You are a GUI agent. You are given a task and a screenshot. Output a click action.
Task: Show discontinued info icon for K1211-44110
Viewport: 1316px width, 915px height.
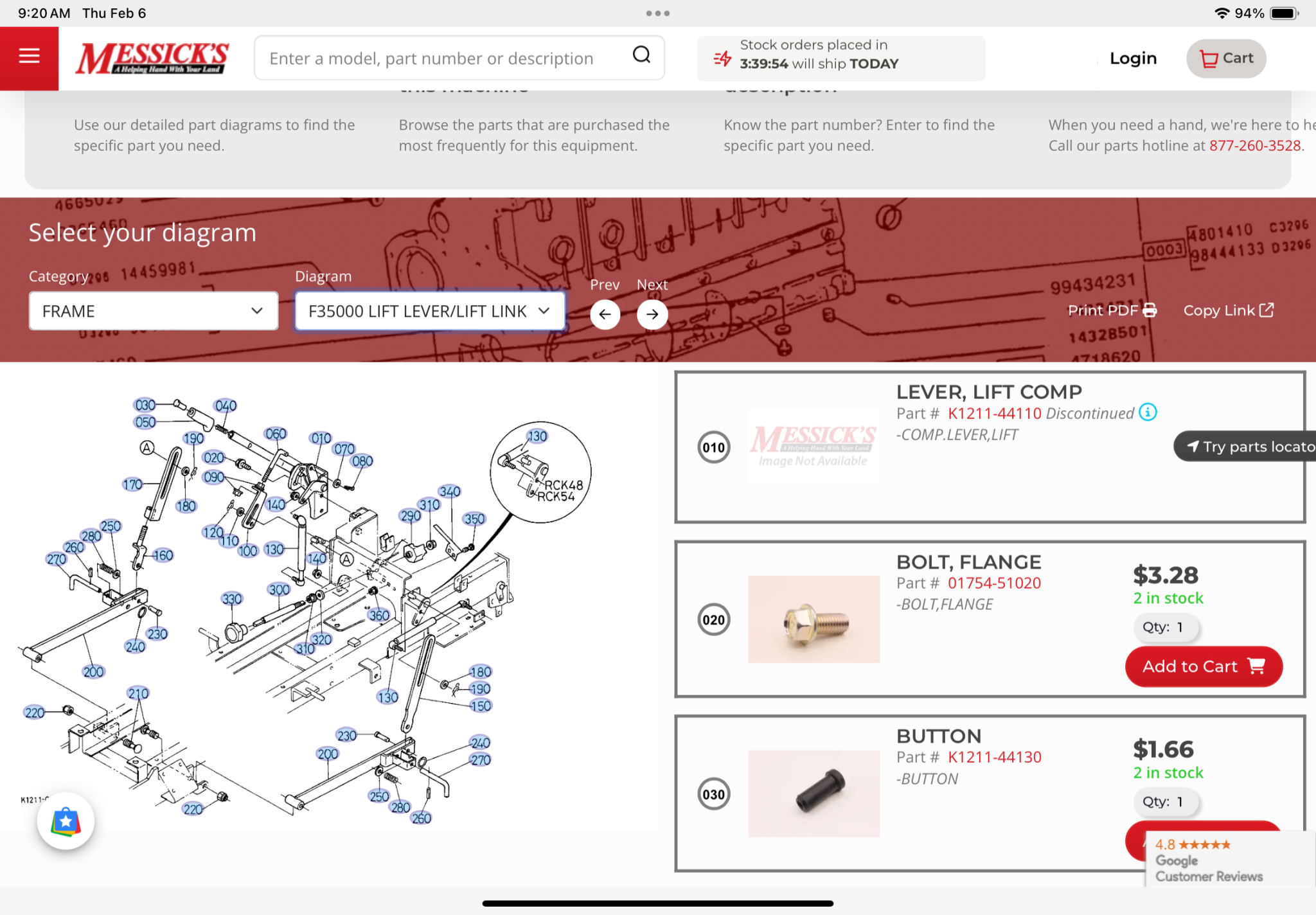point(1148,413)
